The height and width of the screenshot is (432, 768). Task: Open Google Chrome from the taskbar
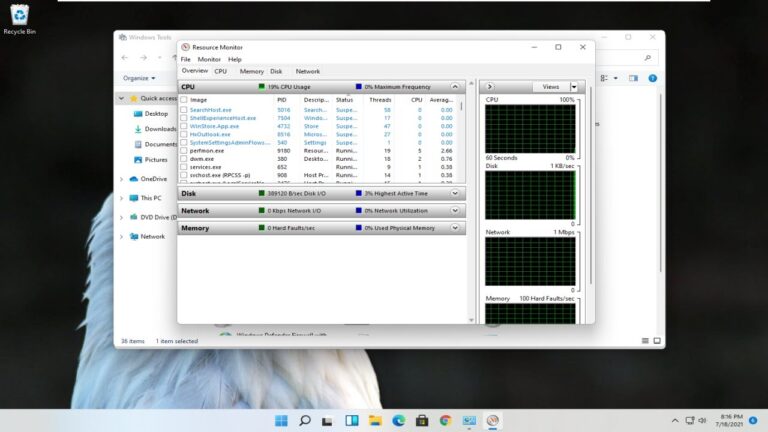pyautogui.click(x=445, y=420)
